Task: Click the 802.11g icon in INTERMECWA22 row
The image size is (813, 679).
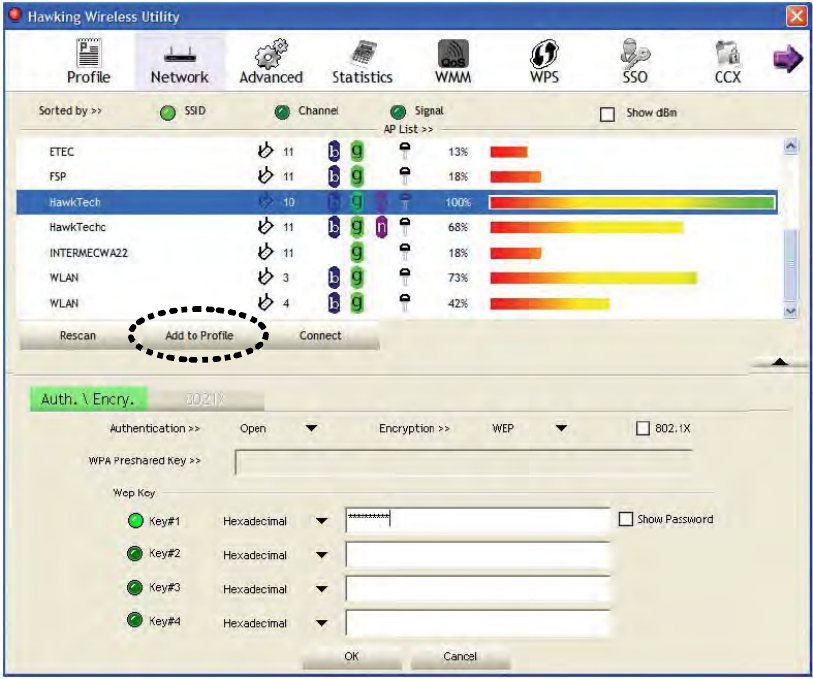Action: 357,252
